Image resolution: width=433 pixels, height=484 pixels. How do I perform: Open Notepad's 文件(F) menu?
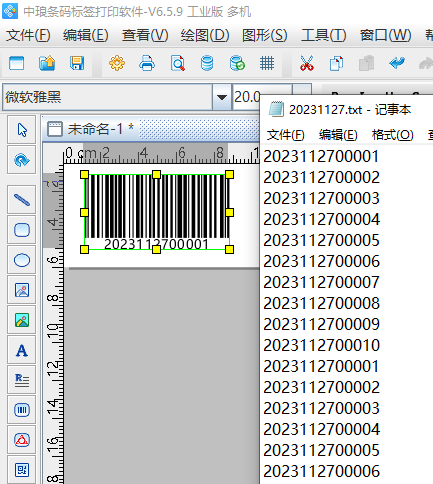pos(286,135)
